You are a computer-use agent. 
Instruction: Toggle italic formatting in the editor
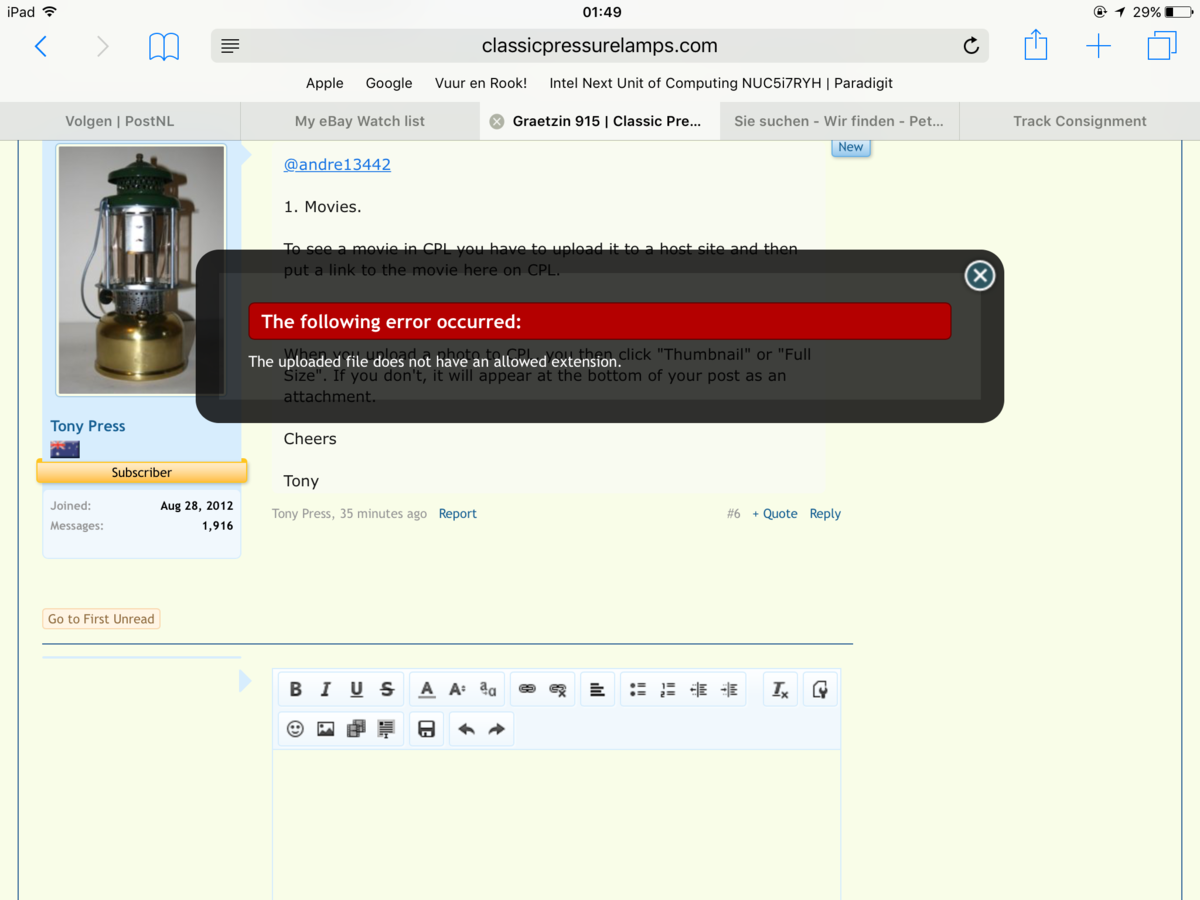[x=325, y=689]
